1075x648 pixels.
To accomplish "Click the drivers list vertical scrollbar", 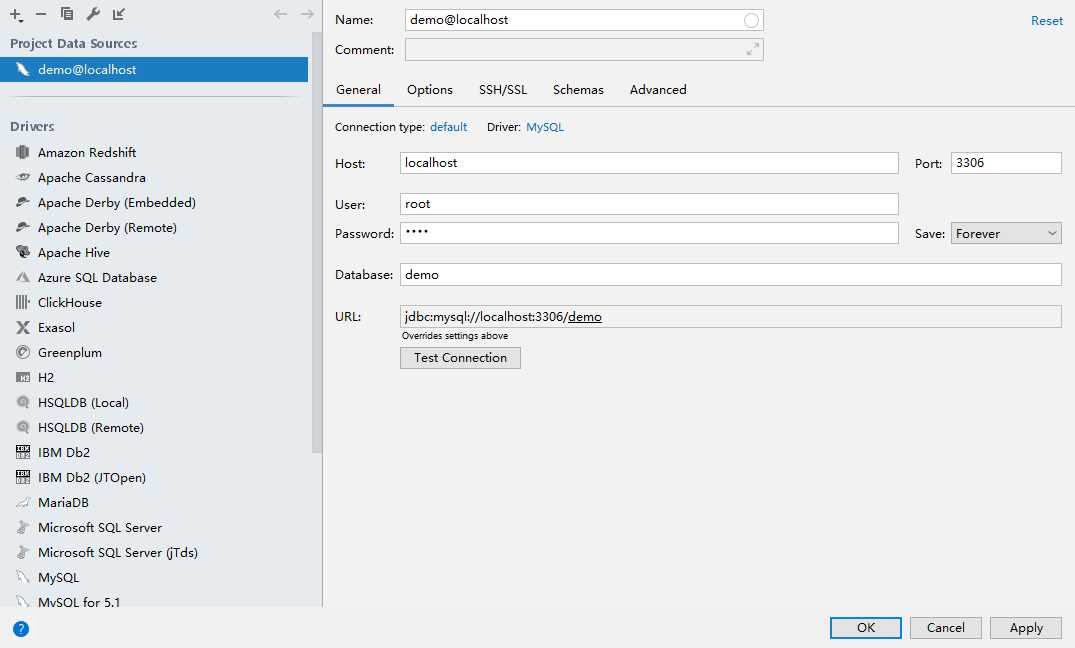I will click(316, 243).
